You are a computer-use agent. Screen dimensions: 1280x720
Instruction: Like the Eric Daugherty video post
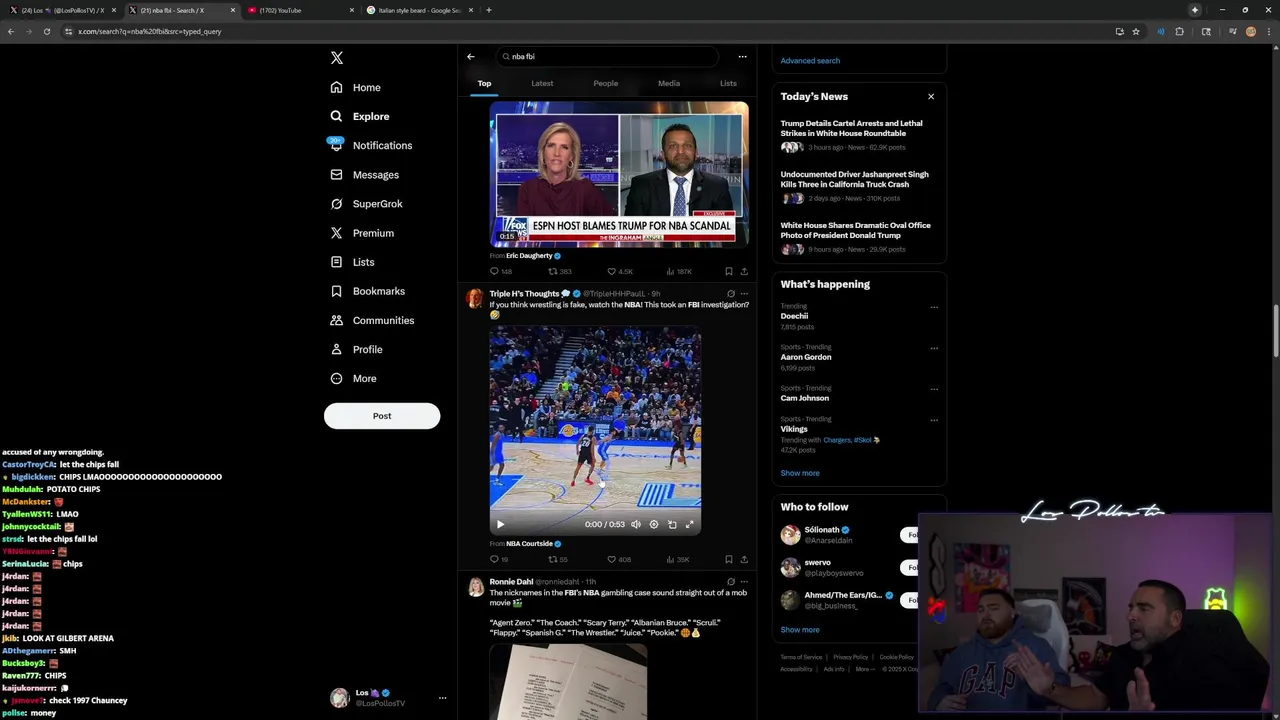620,271
